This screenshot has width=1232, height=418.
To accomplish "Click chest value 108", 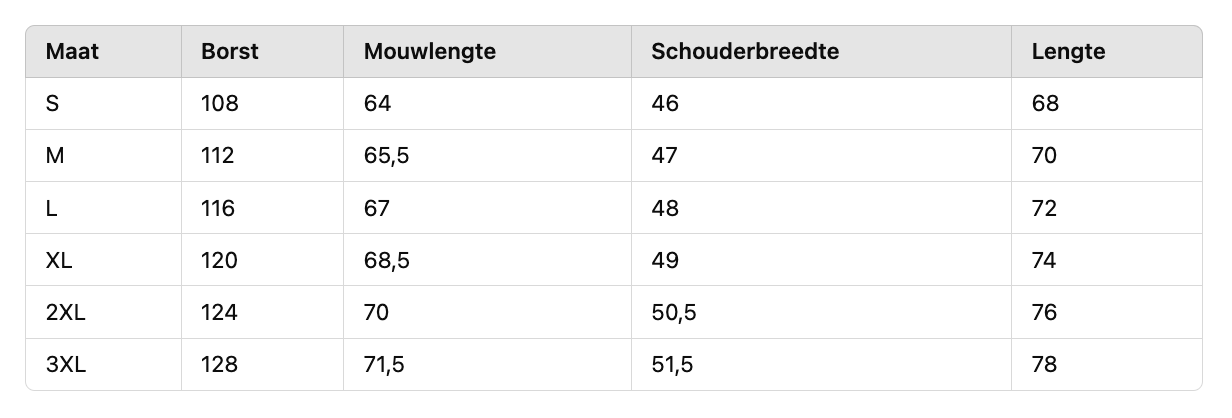I will pos(220,104).
